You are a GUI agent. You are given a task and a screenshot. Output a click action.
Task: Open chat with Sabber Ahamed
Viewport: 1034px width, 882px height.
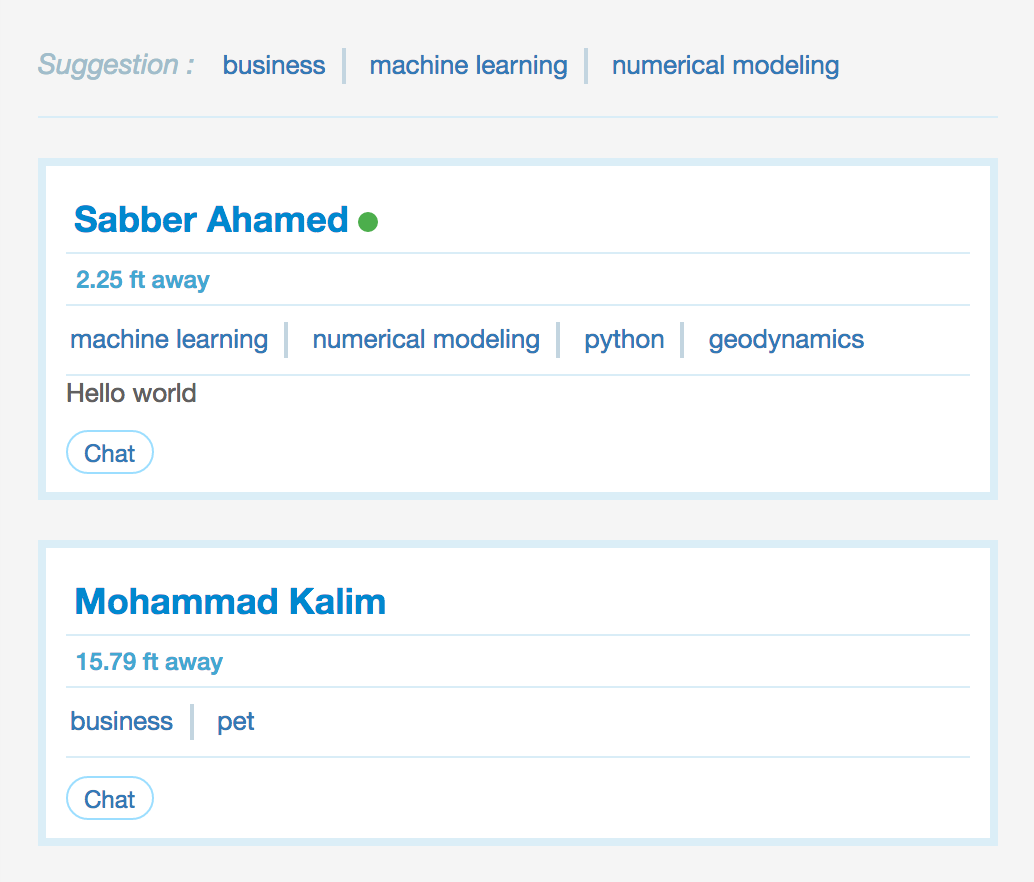coord(109,453)
